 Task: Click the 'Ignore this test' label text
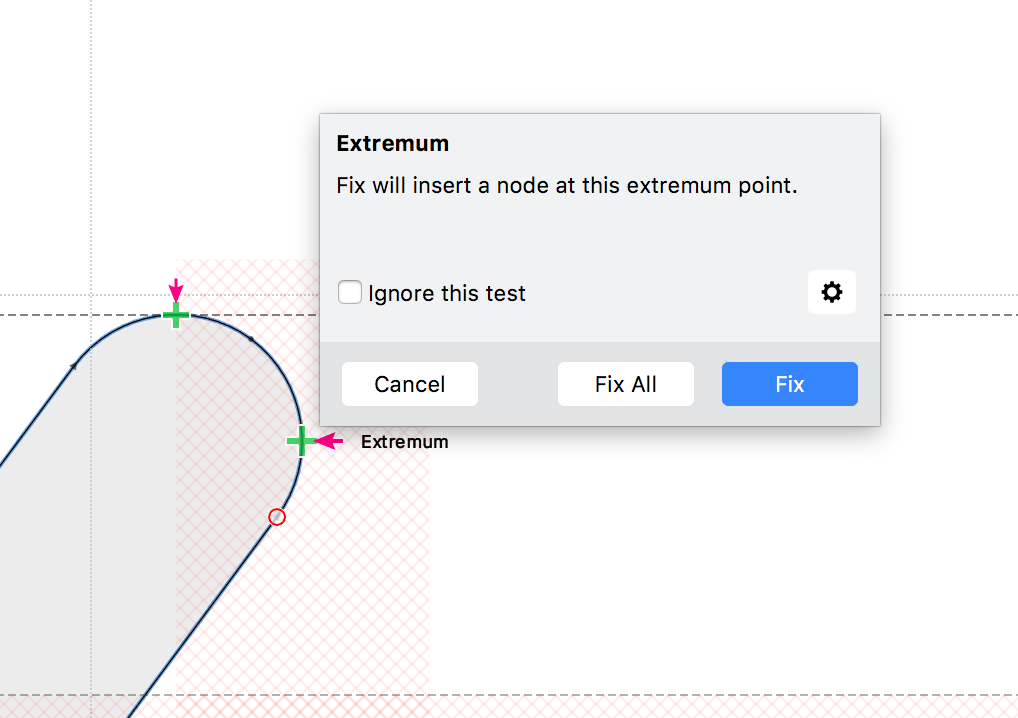pyautogui.click(x=447, y=294)
